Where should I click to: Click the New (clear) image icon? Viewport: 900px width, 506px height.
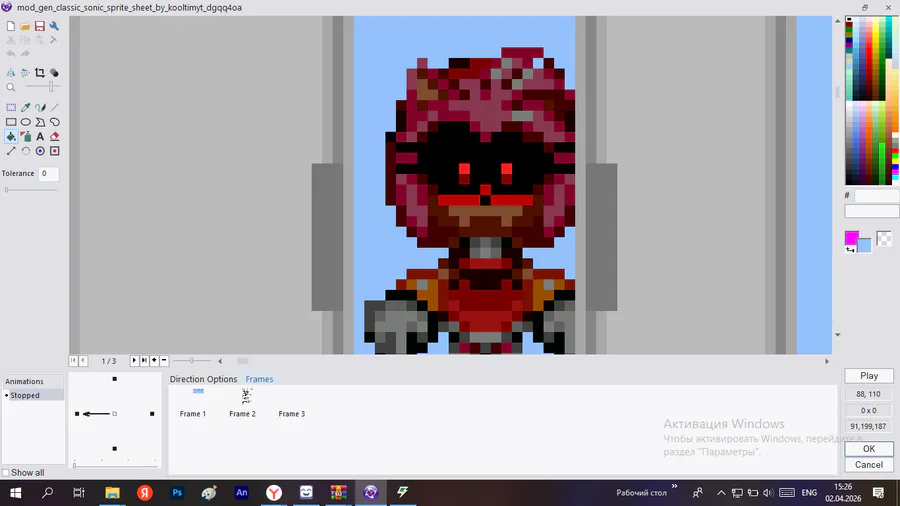point(11,26)
